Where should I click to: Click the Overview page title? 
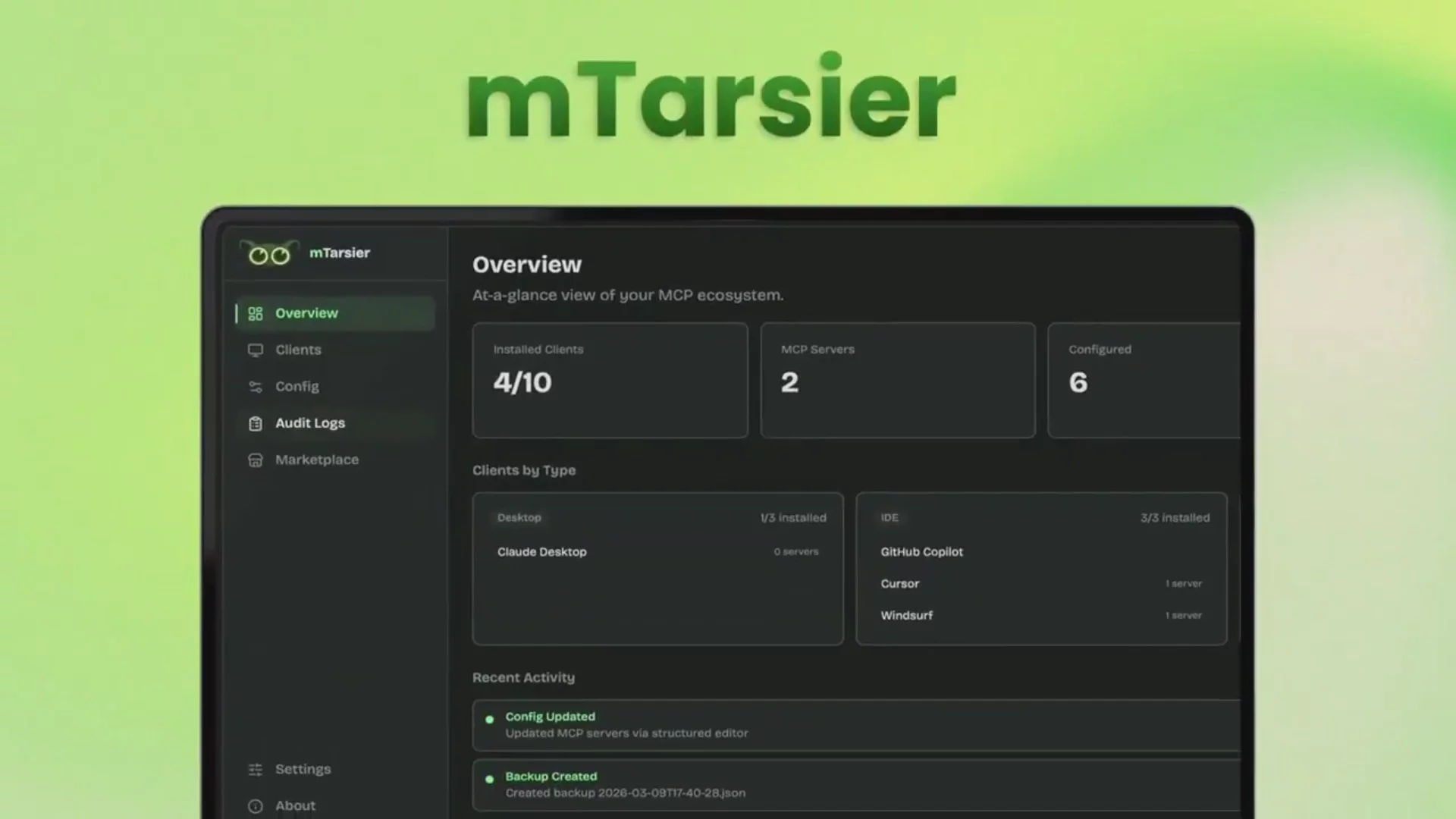click(x=527, y=265)
